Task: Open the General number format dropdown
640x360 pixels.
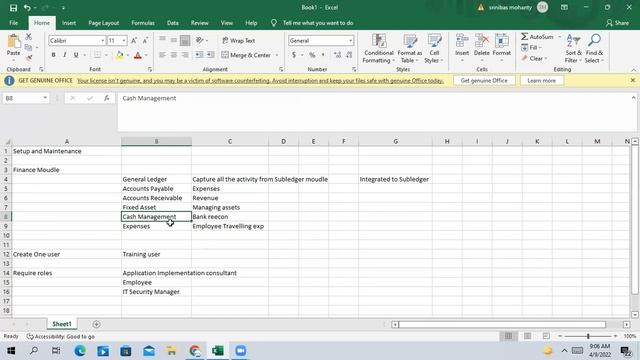Action: point(350,41)
